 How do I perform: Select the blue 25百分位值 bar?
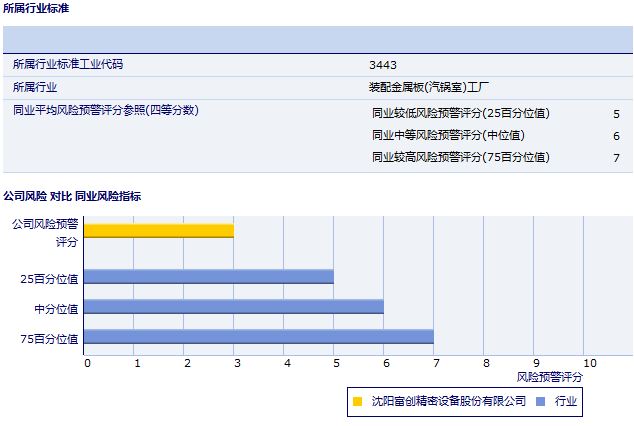pyautogui.click(x=209, y=276)
